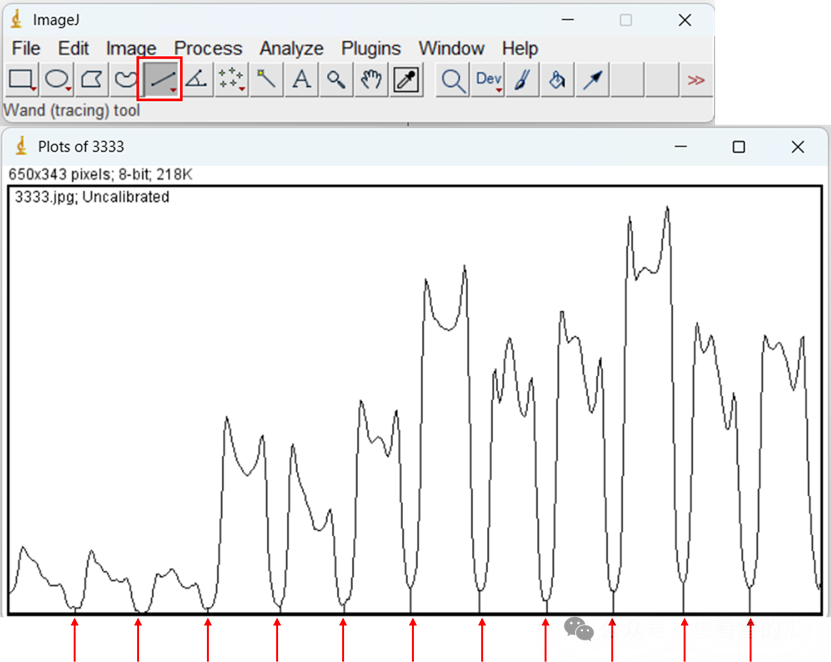
Task: Minimize the Plots of 3333 window
Action: (681, 147)
